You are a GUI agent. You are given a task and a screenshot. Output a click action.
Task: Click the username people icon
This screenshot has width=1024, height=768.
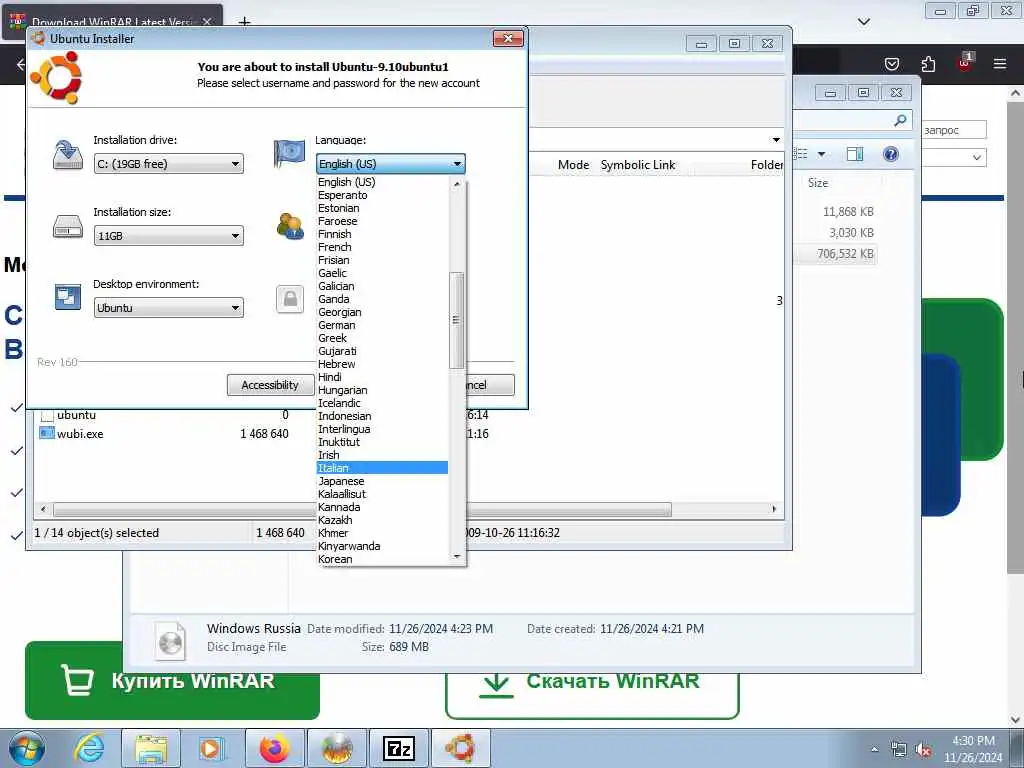coord(290,226)
